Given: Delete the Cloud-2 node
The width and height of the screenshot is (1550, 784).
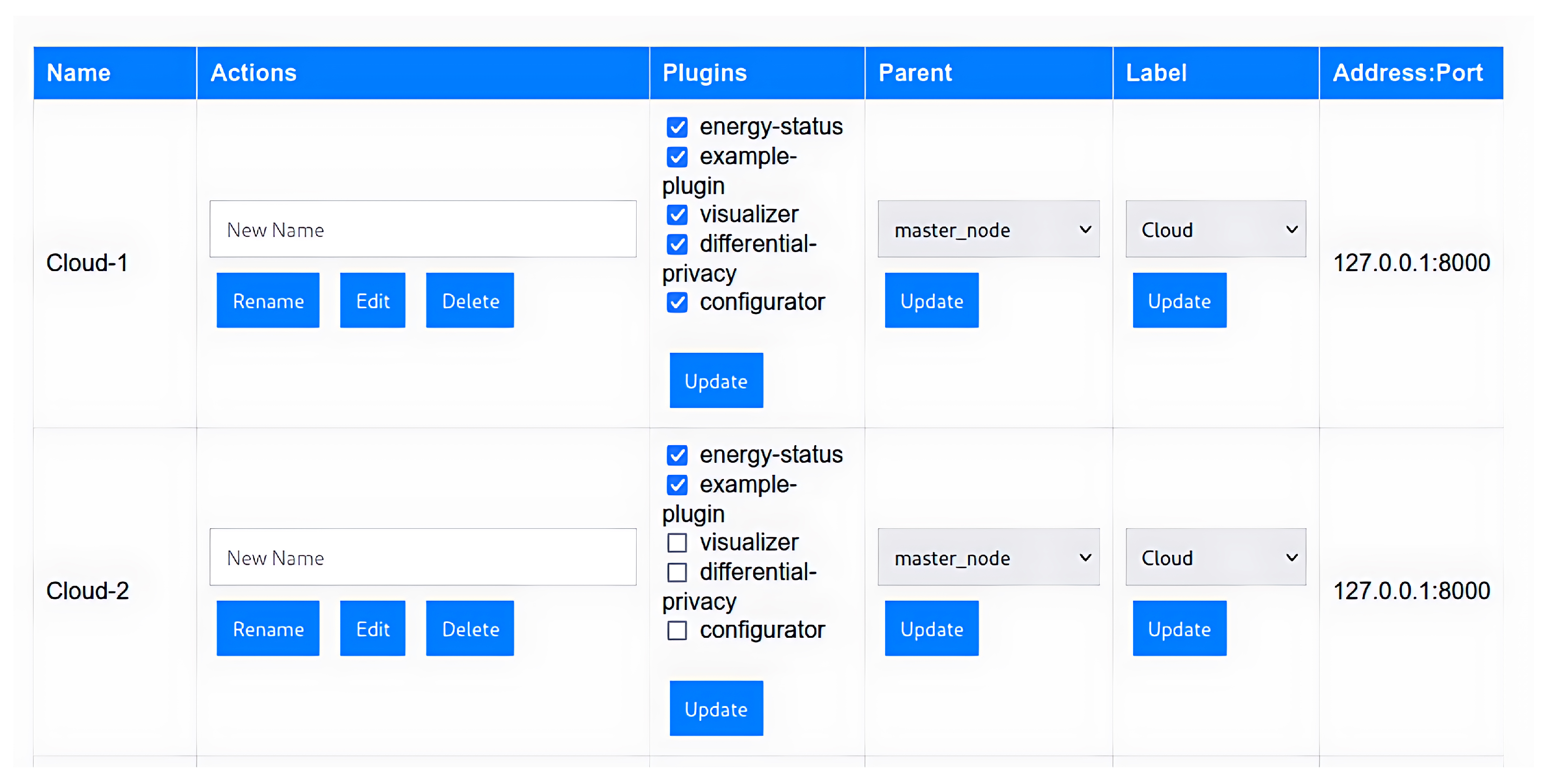Looking at the screenshot, I should point(470,628).
